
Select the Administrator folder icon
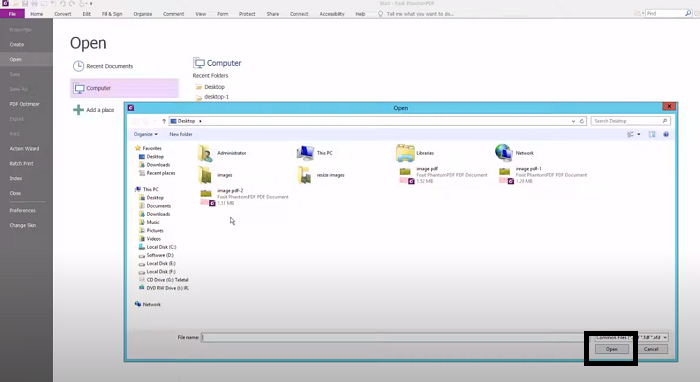[205, 153]
